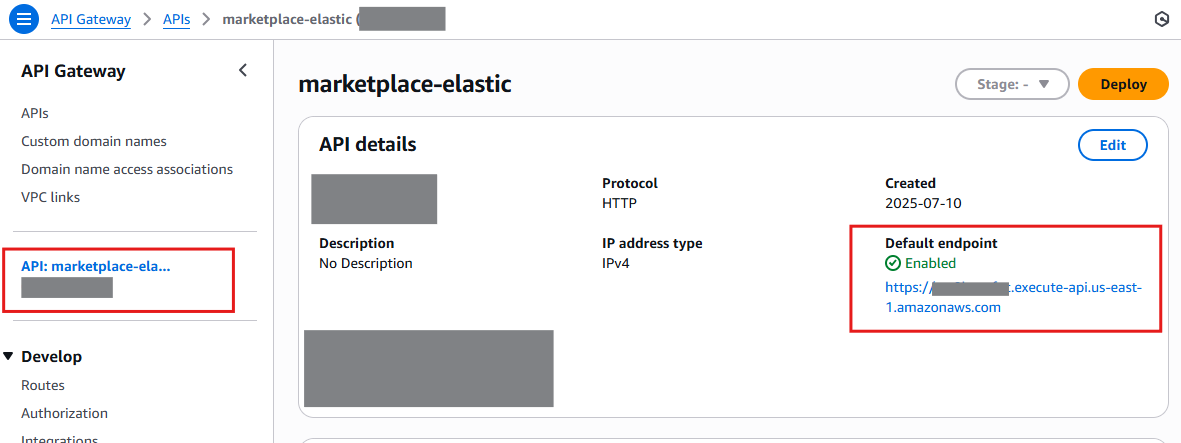This screenshot has width=1181, height=443.
Task: Select VPC links in sidebar
Action: click(x=51, y=198)
